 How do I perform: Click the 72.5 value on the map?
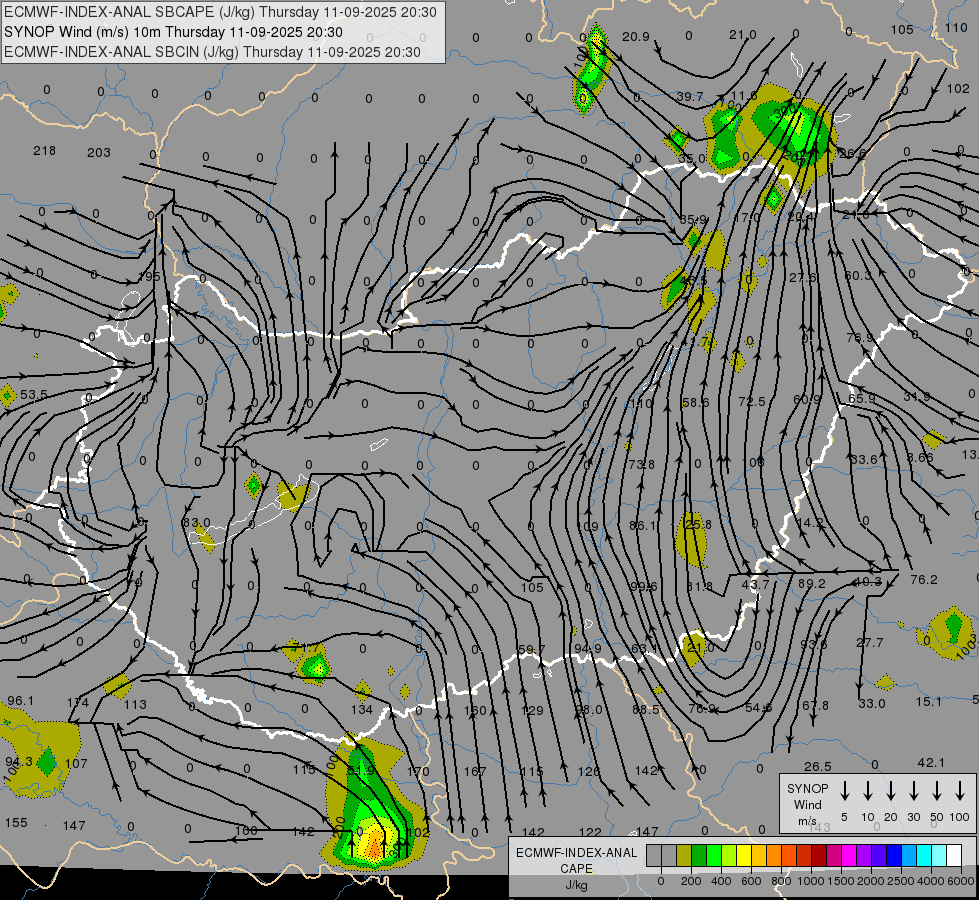pyautogui.click(x=752, y=402)
